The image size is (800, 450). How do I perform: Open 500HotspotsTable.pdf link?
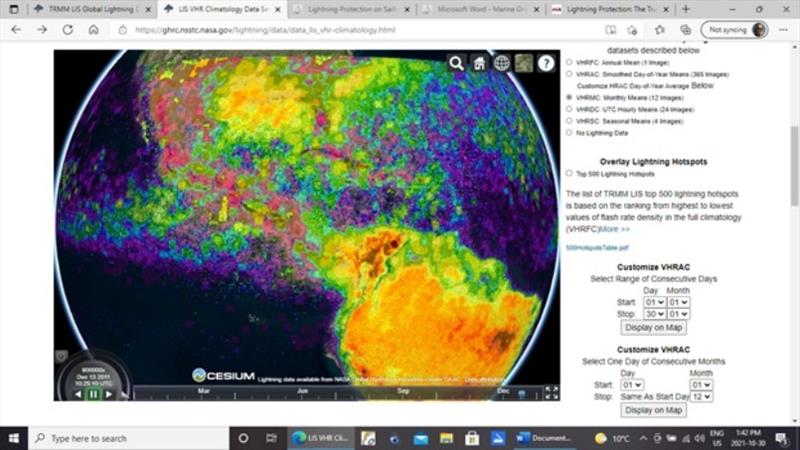point(597,248)
